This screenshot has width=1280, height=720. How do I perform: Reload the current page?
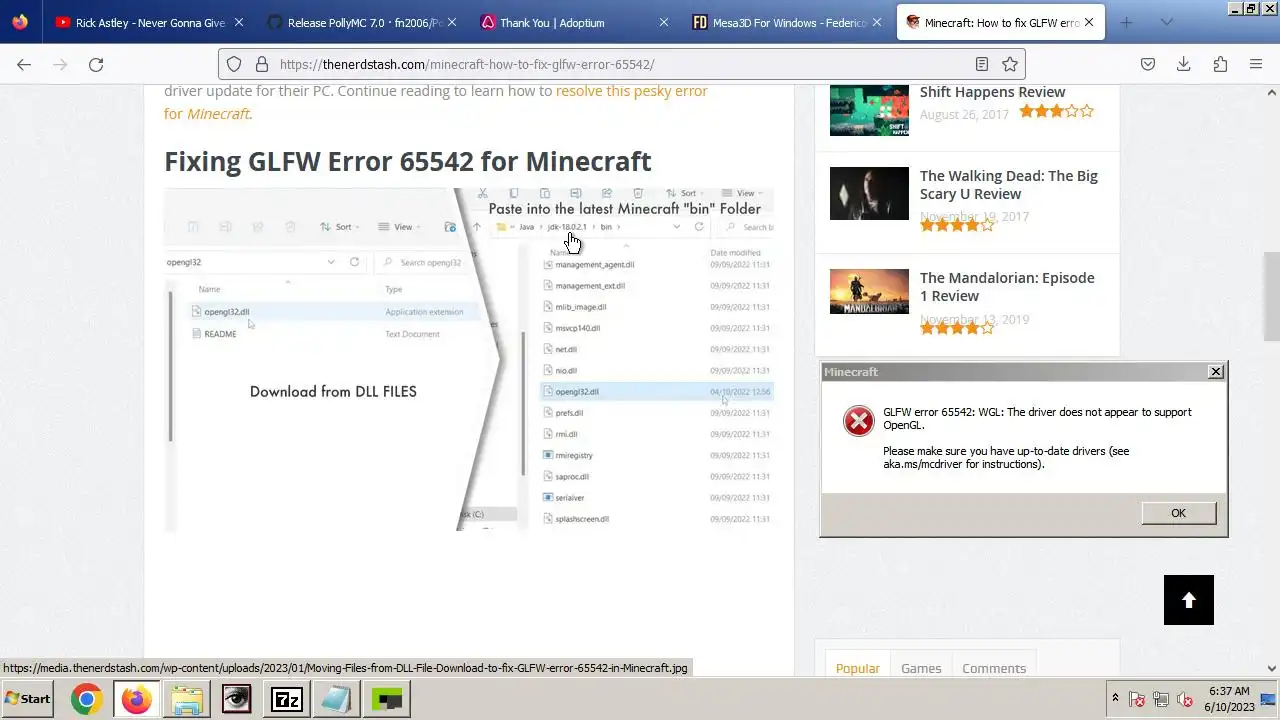[x=96, y=64]
